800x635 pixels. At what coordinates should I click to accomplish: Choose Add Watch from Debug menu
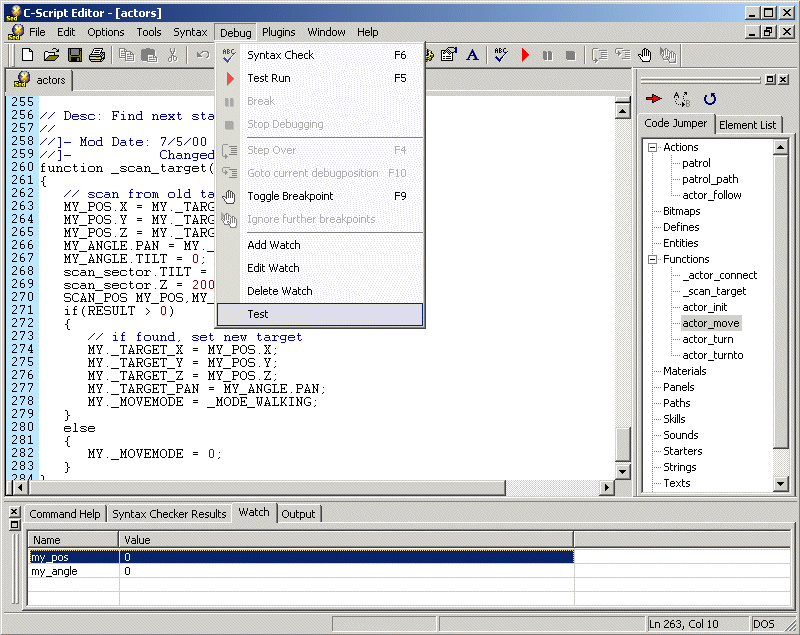tap(273, 245)
